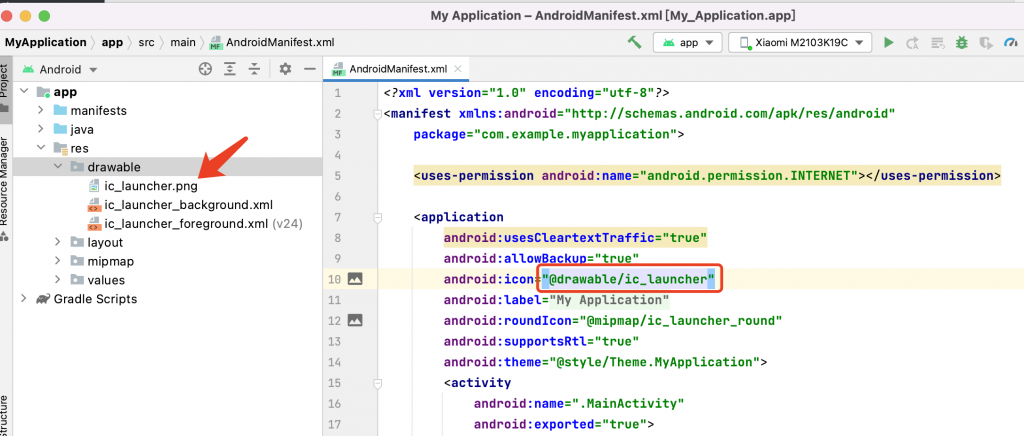1024x436 pixels.
Task: Click the Debug app bug icon
Action: click(961, 42)
